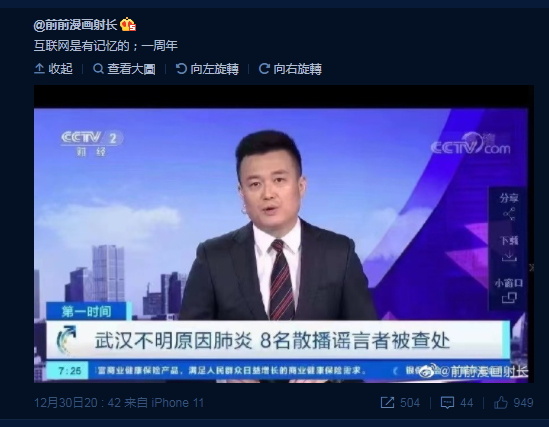The width and height of the screenshot is (549, 427).
Task: Like the post via thumbs-up showing 949
Action: click(x=501, y=402)
